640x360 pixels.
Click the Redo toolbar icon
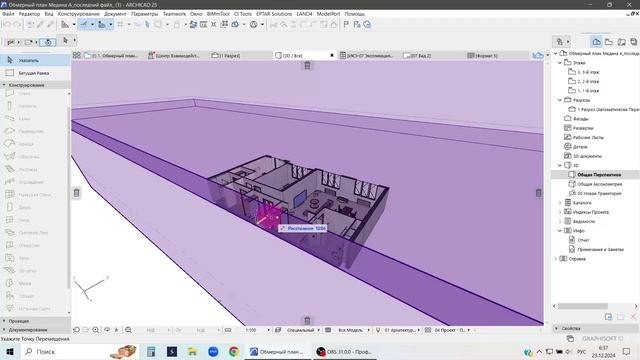point(17,24)
